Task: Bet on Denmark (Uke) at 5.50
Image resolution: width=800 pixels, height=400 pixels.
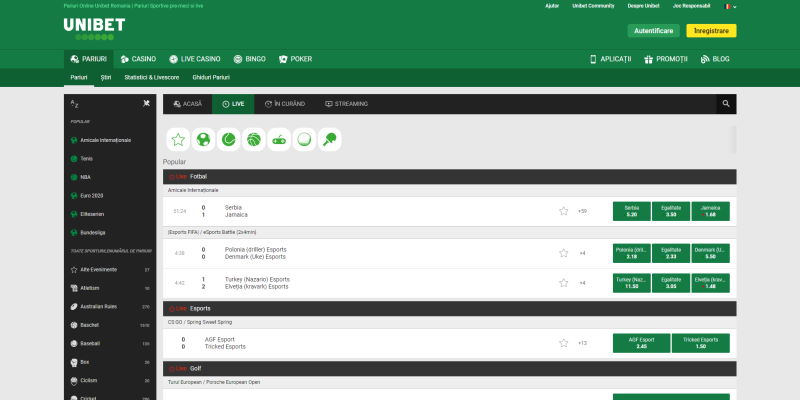Action: coord(710,253)
